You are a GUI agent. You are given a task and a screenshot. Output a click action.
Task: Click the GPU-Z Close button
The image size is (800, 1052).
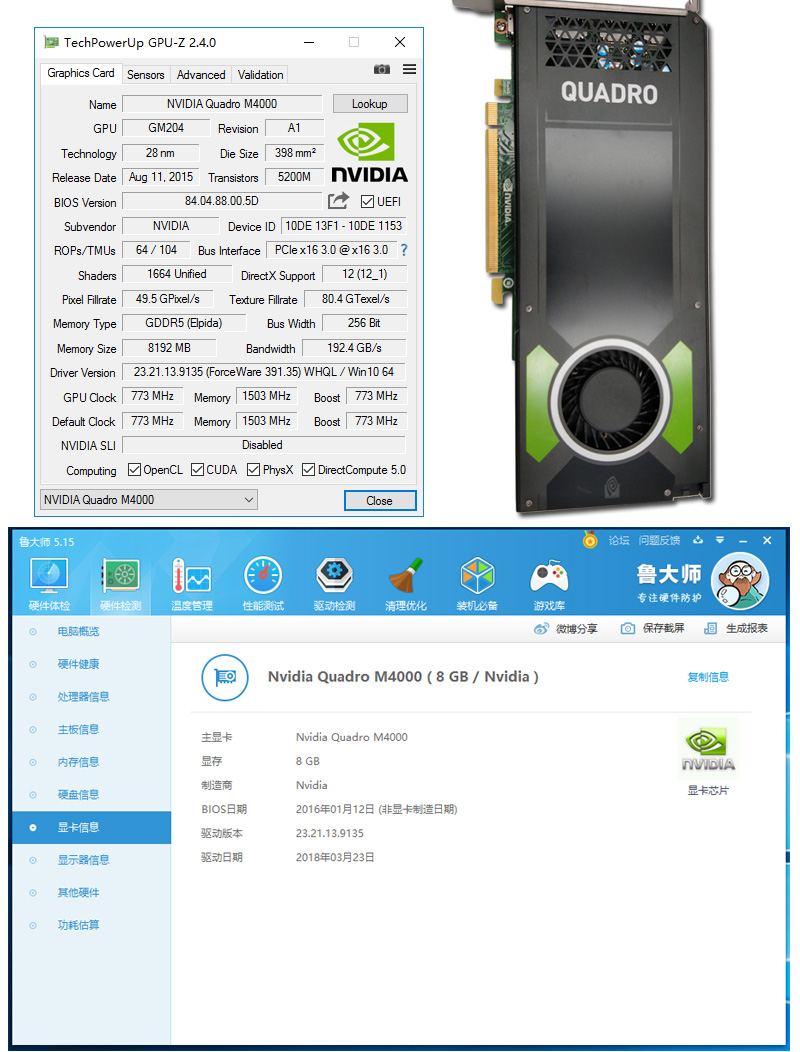[x=380, y=501]
